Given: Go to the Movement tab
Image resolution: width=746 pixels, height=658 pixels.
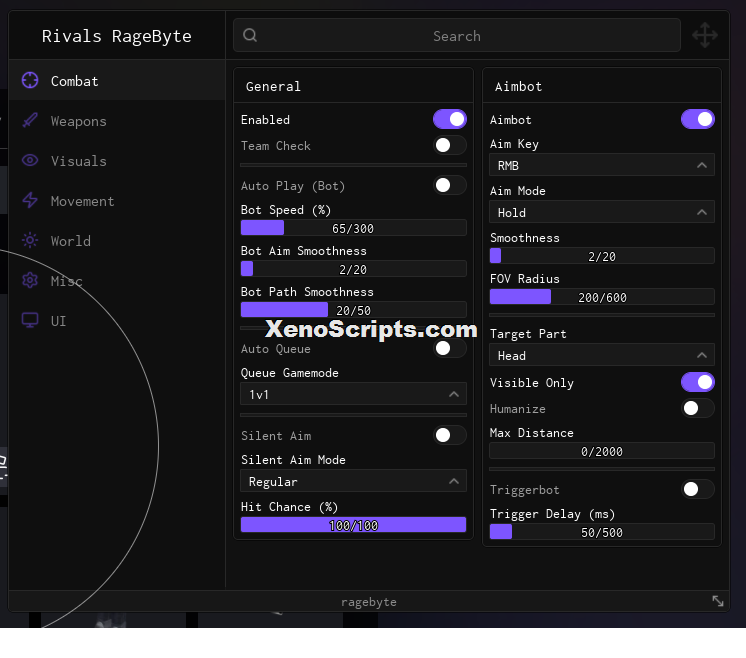Looking at the screenshot, I should (117, 200).
